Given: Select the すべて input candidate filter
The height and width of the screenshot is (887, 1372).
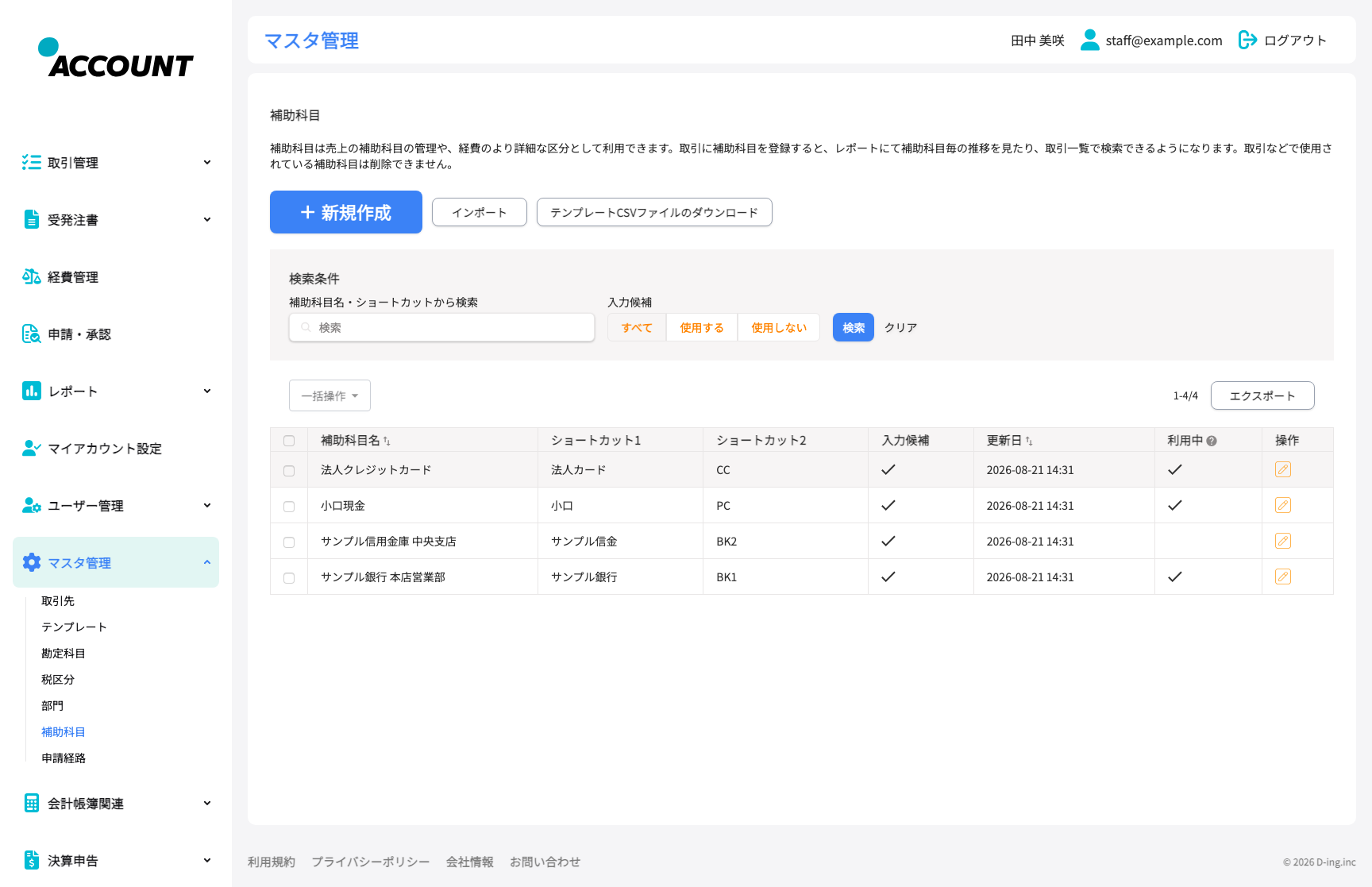Looking at the screenshot, I should (637, 327).
